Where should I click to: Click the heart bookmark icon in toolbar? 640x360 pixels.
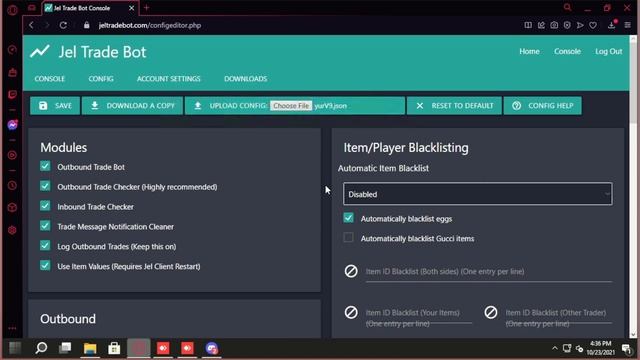coord(593,25)
